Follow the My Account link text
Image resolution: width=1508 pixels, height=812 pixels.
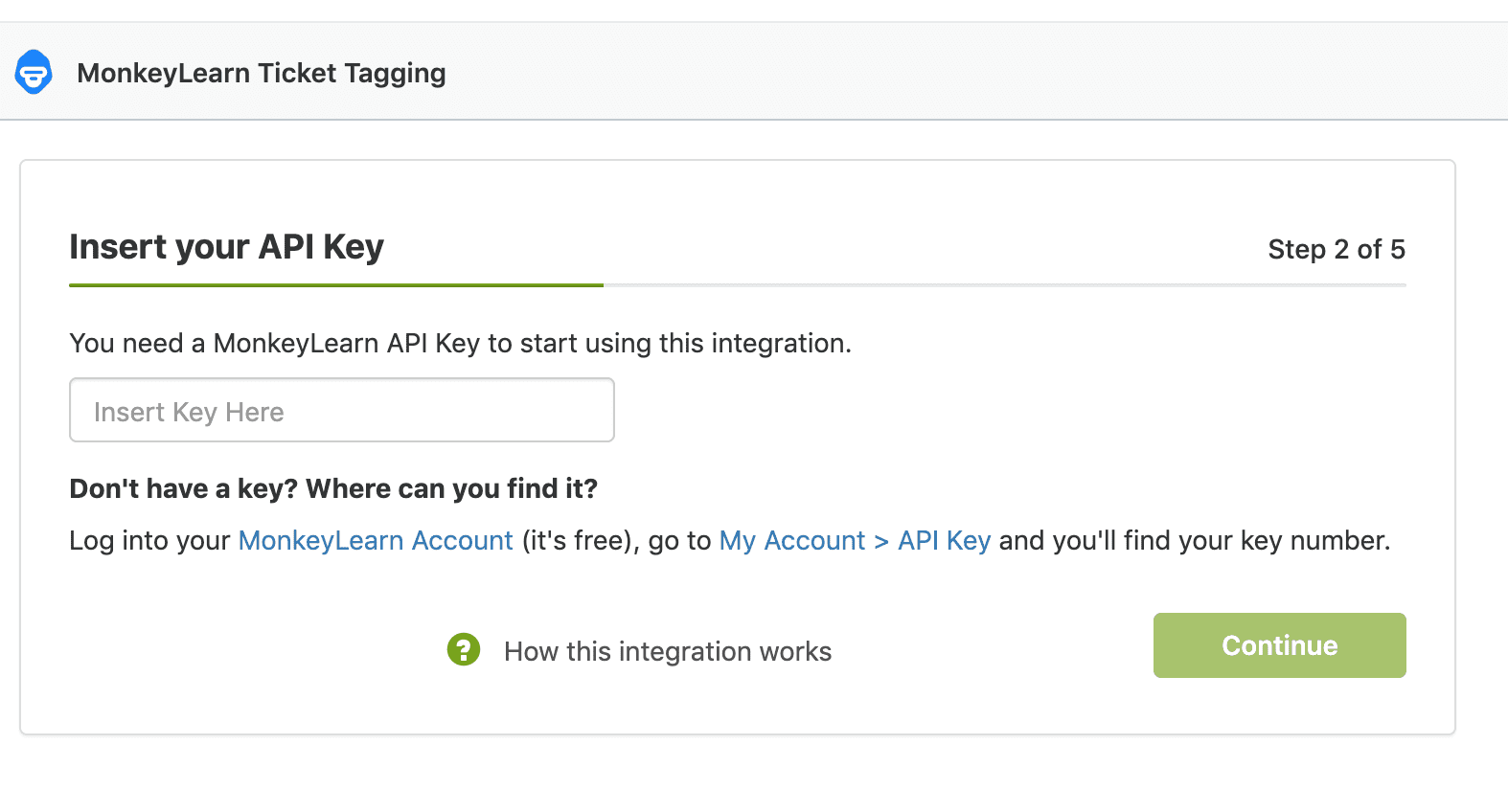[791, 541]
